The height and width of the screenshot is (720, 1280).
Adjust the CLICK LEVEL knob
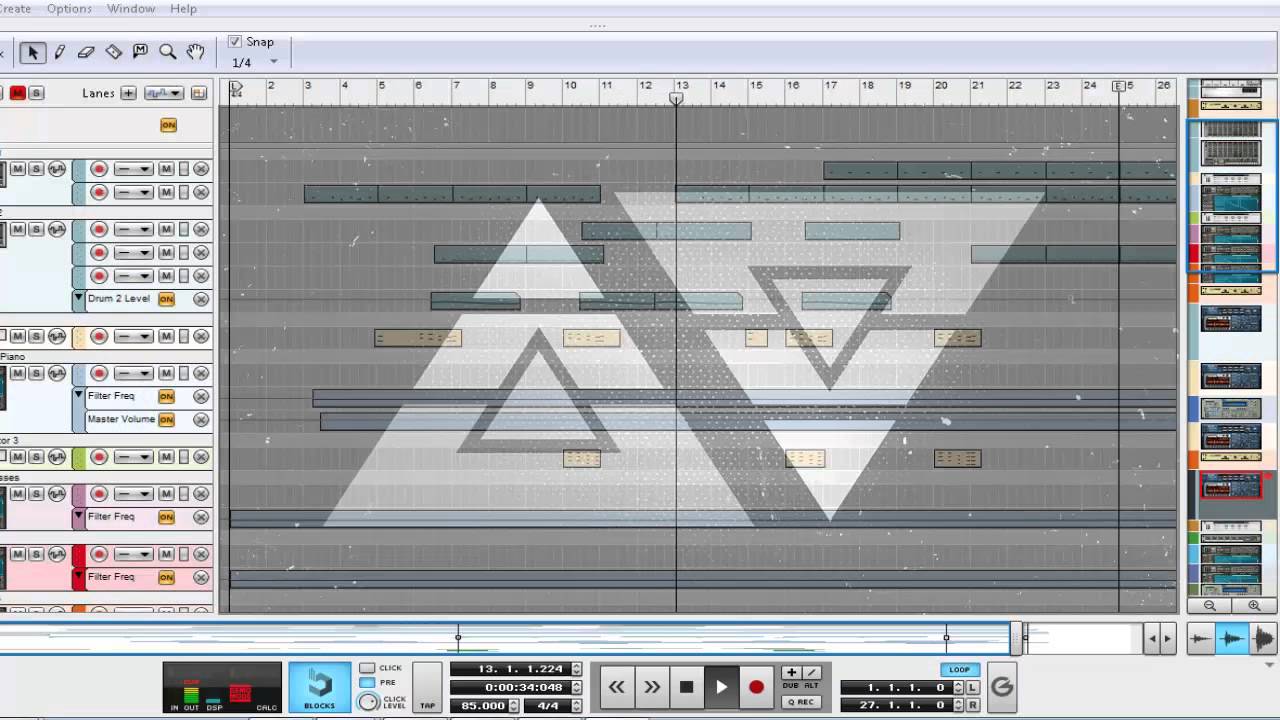pyautogui.click(x=368, y=702)
